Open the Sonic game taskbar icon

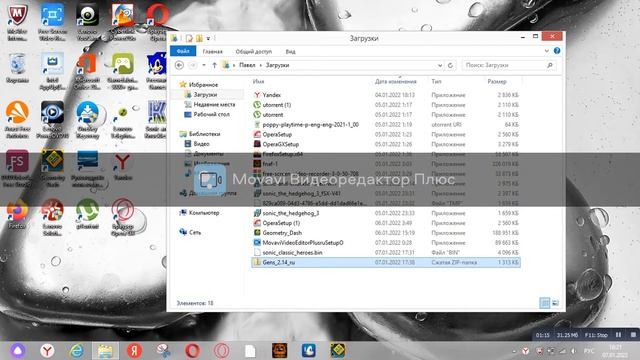309,350
